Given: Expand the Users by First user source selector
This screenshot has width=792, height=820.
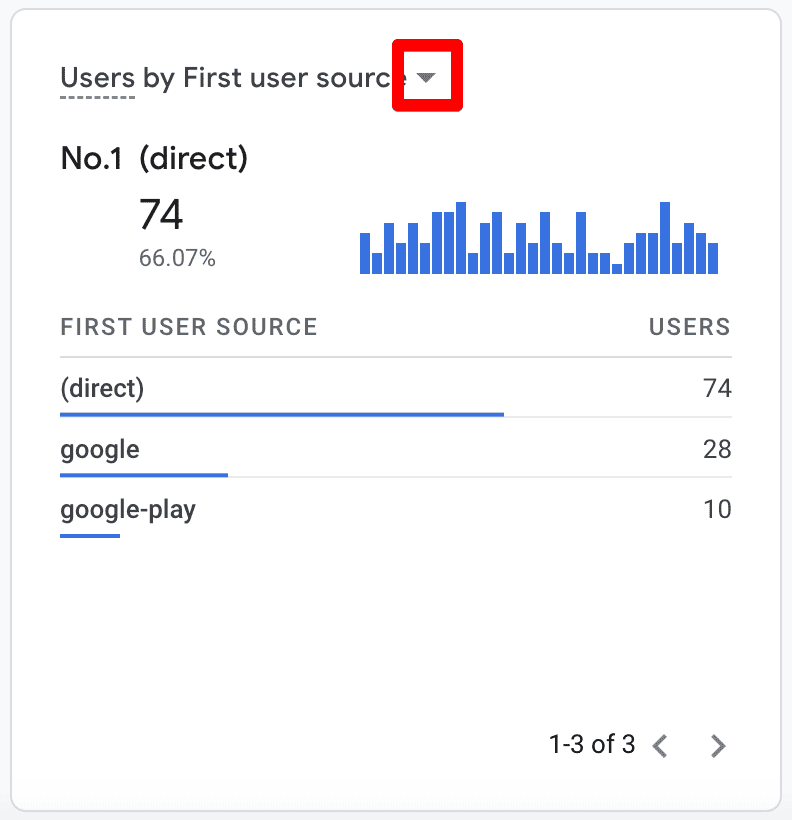Looking at the screenshot, I should (x=427, y=76).
